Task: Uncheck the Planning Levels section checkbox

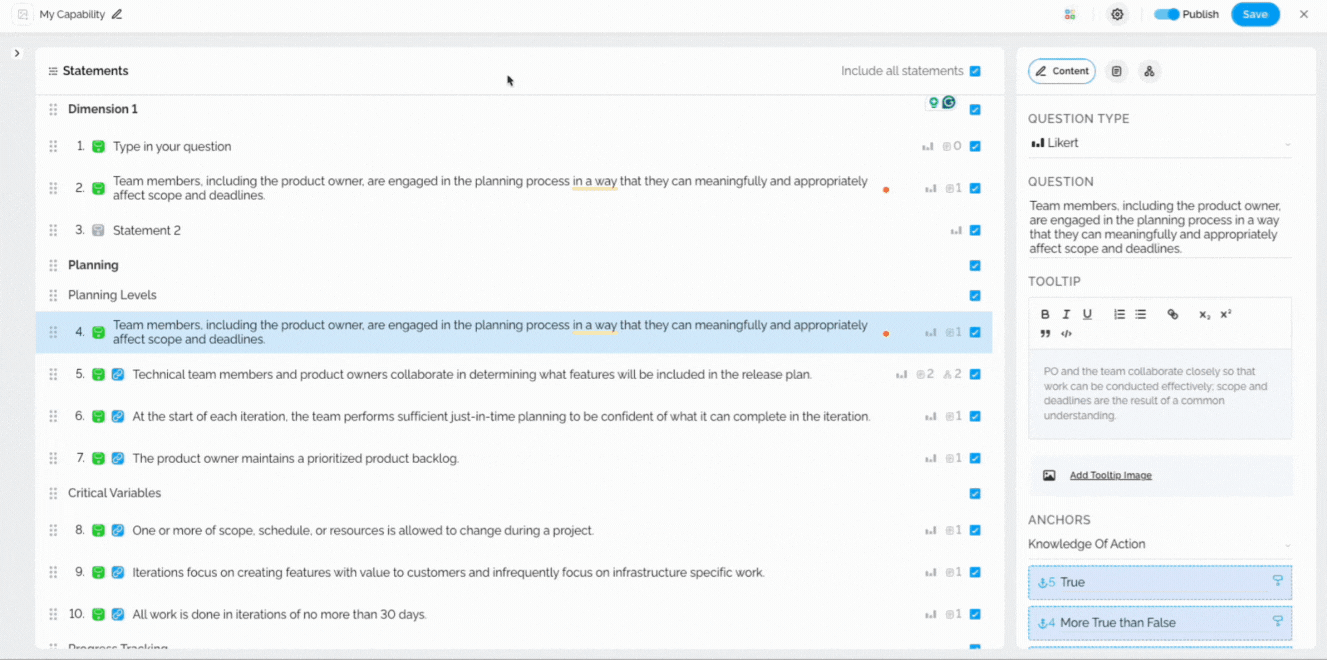Action: pyautogui.click(x=975, y=296)
